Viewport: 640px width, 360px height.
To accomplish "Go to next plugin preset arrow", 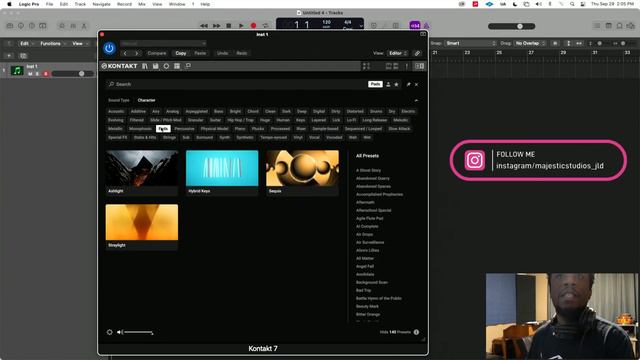I will point(136,53).
